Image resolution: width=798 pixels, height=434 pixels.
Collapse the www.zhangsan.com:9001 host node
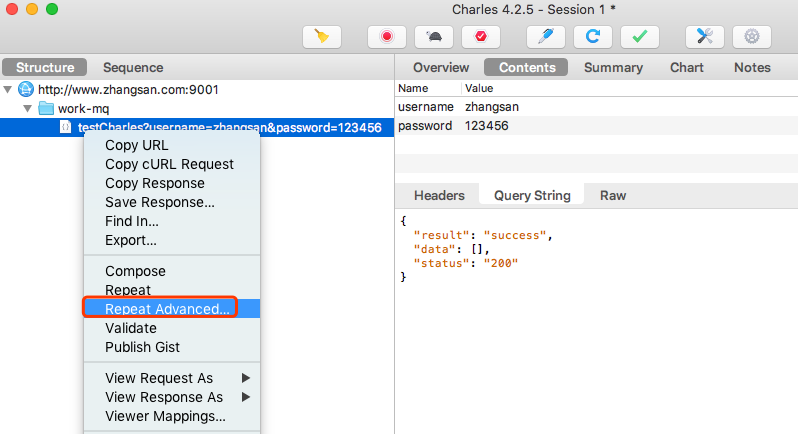click(x=8, y=90)
